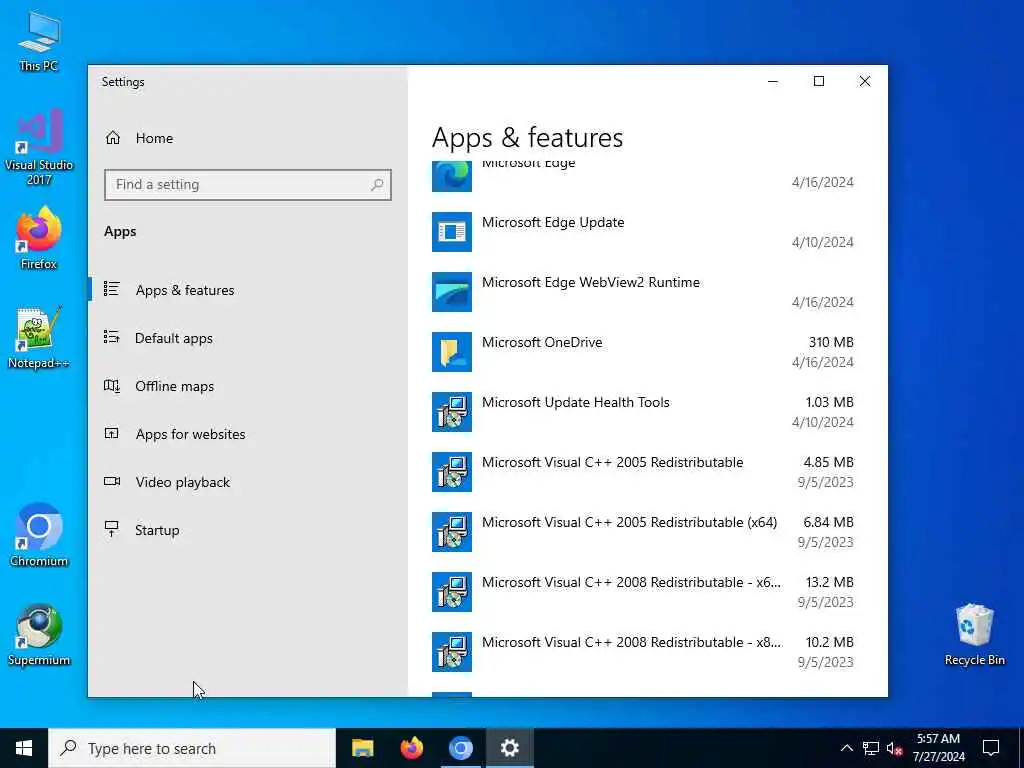Image resolution: width=1024 pixels, height=768 pixels.
Task: Select Visual Studio 2017 desktop shortcut
Action: (x=39, y=148)
